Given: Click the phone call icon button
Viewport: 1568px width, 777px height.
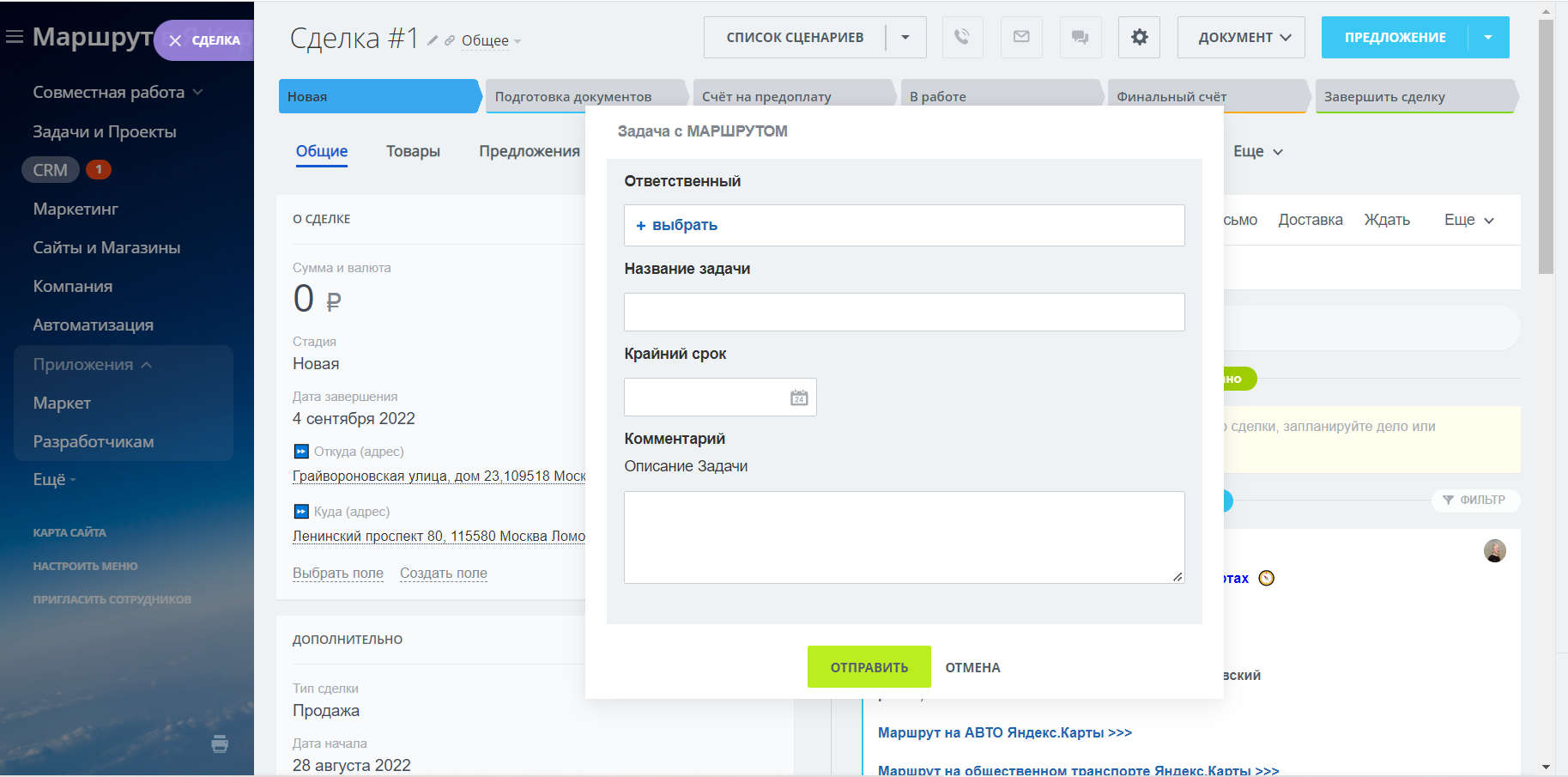Looking at the screenshot, I should pyautogui.click(x=962, y=37).
